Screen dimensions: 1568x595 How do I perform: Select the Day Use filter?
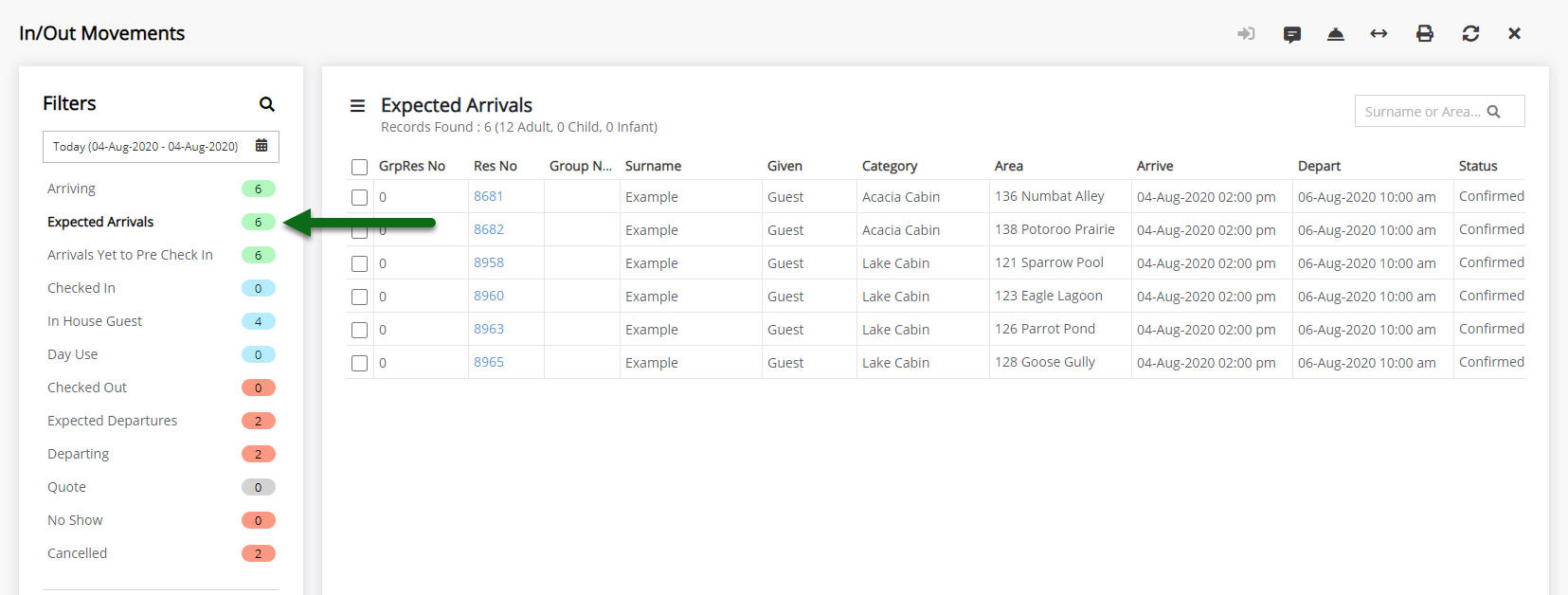click(x=73, y=354)
